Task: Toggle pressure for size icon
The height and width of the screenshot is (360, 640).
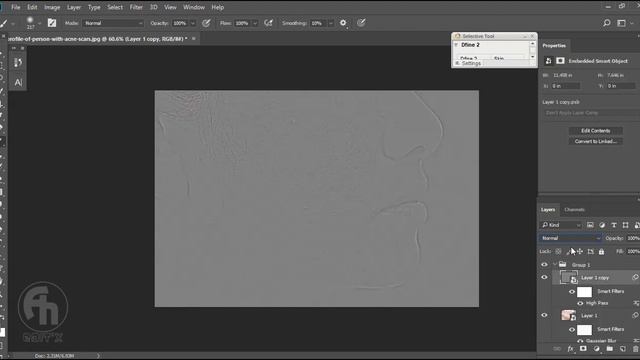Action: coord(361,23)
